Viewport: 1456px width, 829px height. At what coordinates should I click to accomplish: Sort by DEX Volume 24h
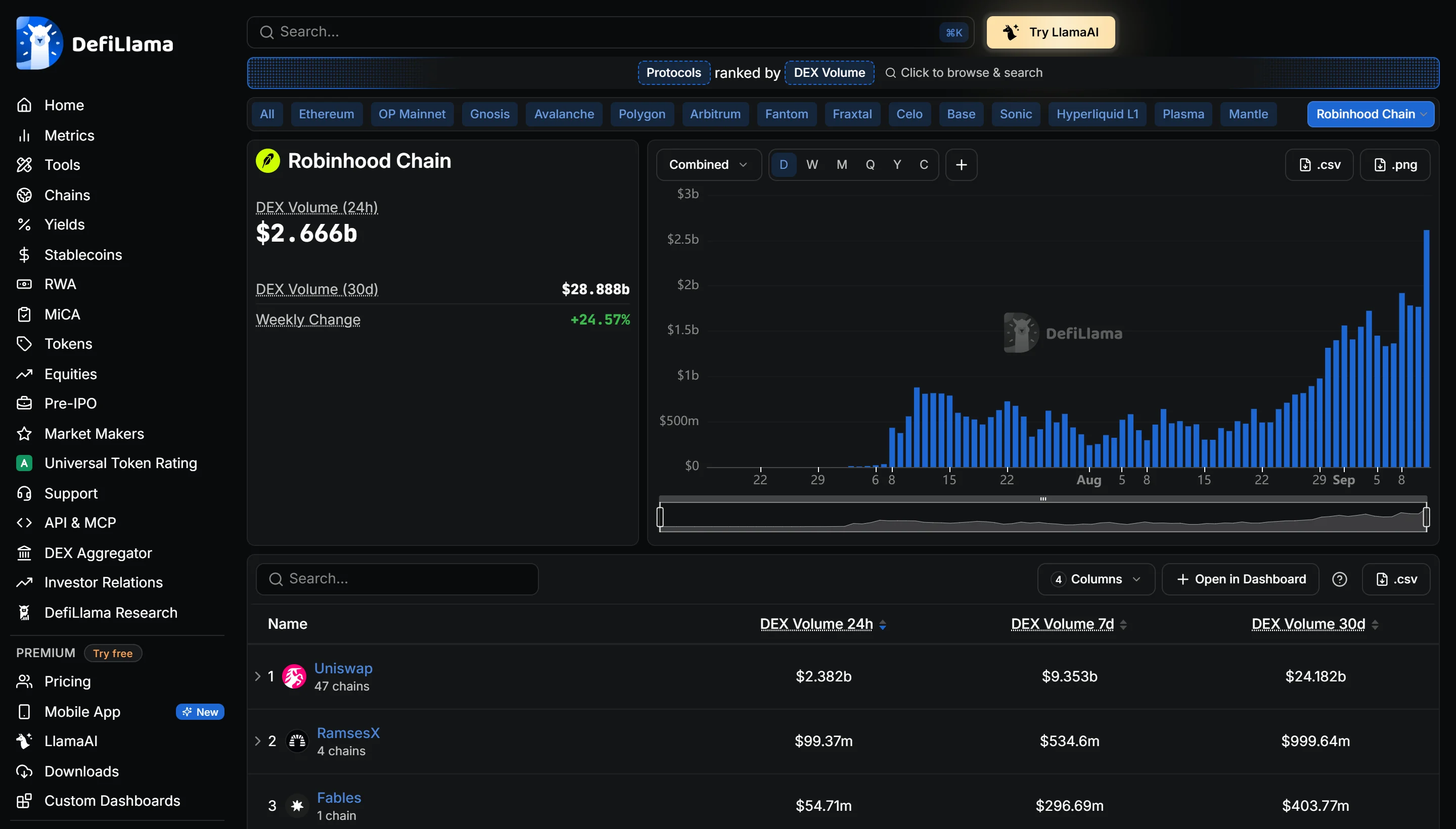823,625
